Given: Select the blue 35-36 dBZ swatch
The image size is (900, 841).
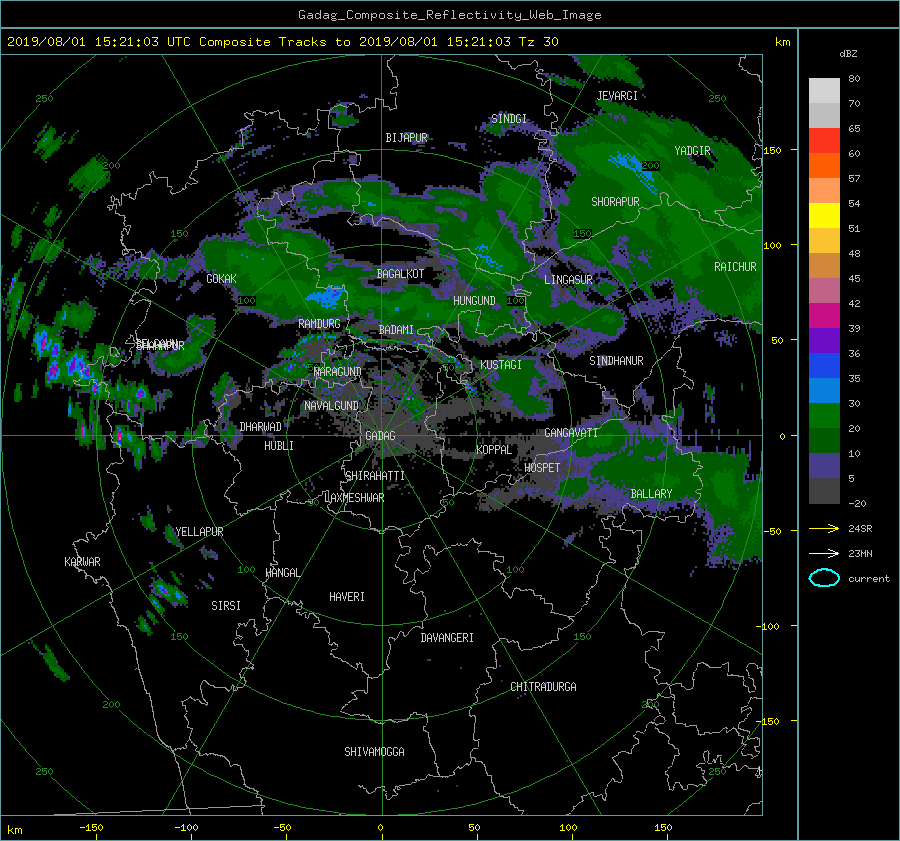Looking at the screenshot, I should [x=824, y=366].
